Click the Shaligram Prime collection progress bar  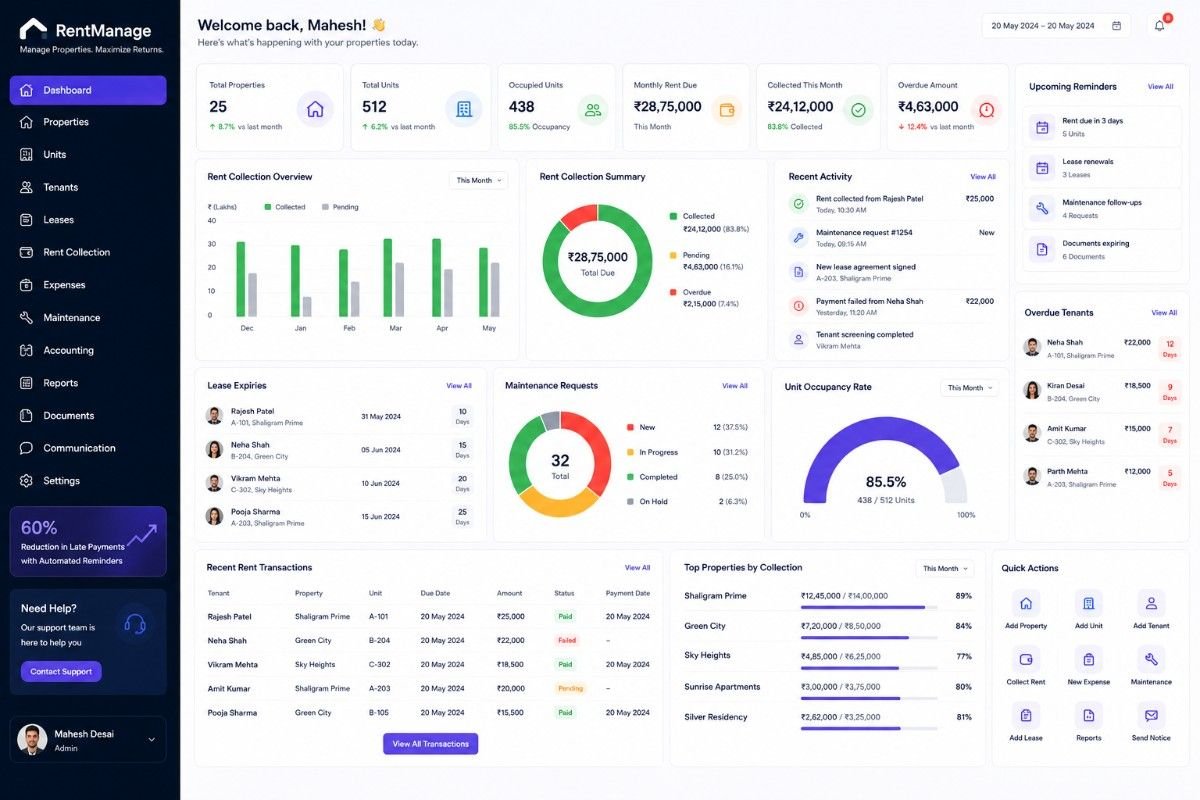coord(869,607)
